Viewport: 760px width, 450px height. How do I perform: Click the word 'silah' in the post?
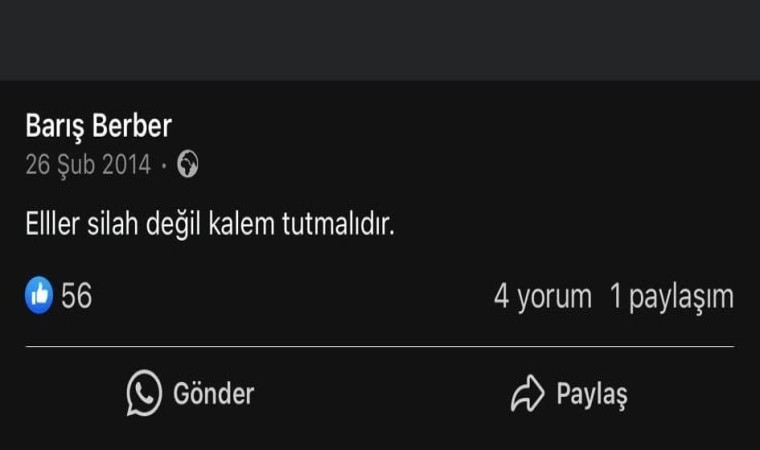112,224
